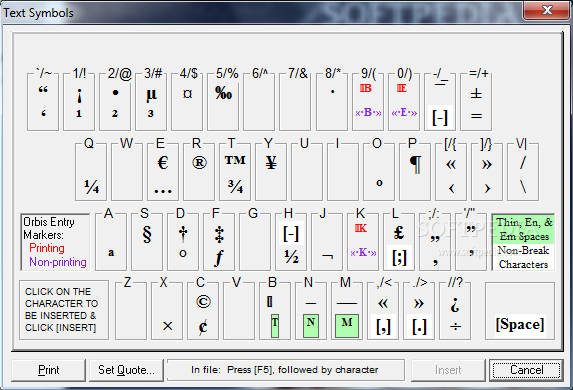The image size is (573, 390).
Task: Open the Set Quote... dialog
Action: click(126, 370)
